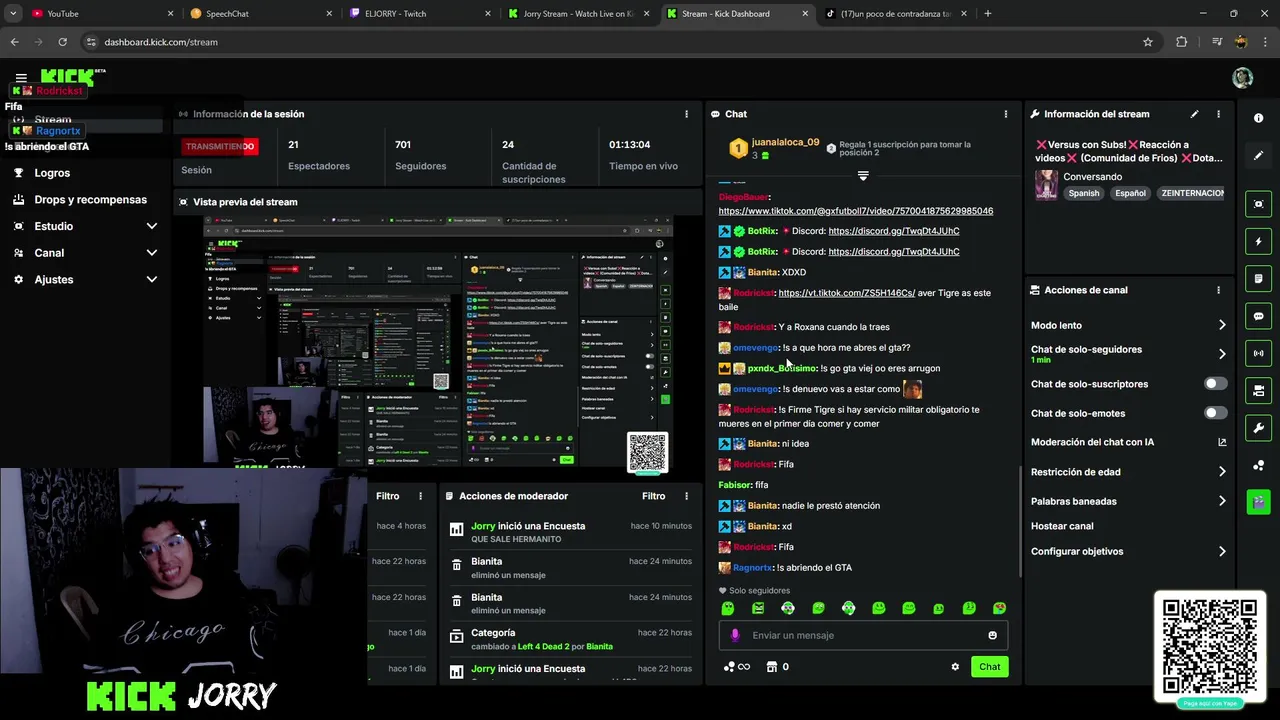Edit stream info with the pencil icon
The width and height of the screenshot is (1280, 720).
[1194, 114]
